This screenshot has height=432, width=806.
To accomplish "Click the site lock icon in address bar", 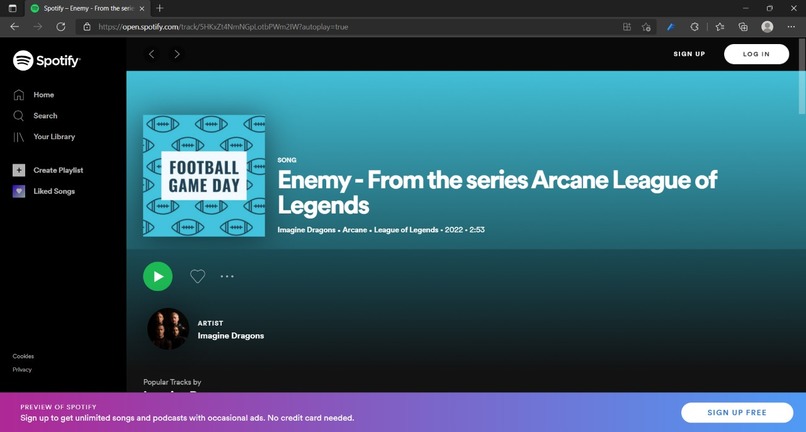I will (x=87, y=27).
